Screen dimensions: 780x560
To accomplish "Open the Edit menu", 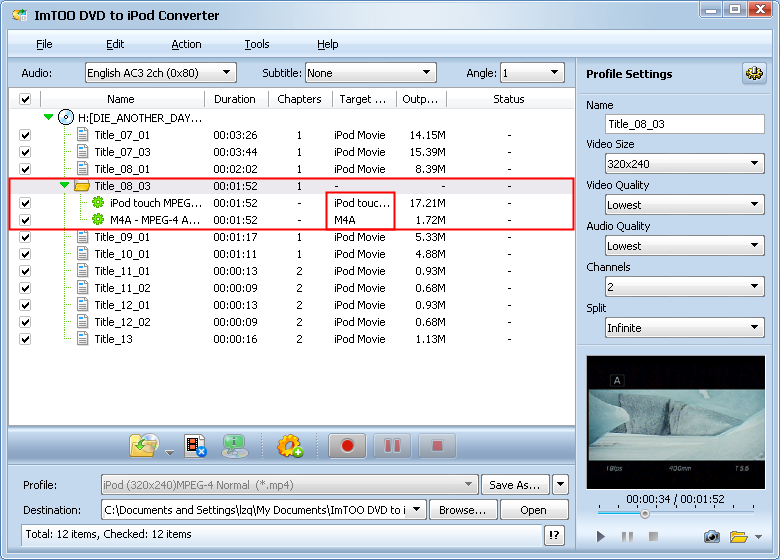I will (x=115, y=44).
